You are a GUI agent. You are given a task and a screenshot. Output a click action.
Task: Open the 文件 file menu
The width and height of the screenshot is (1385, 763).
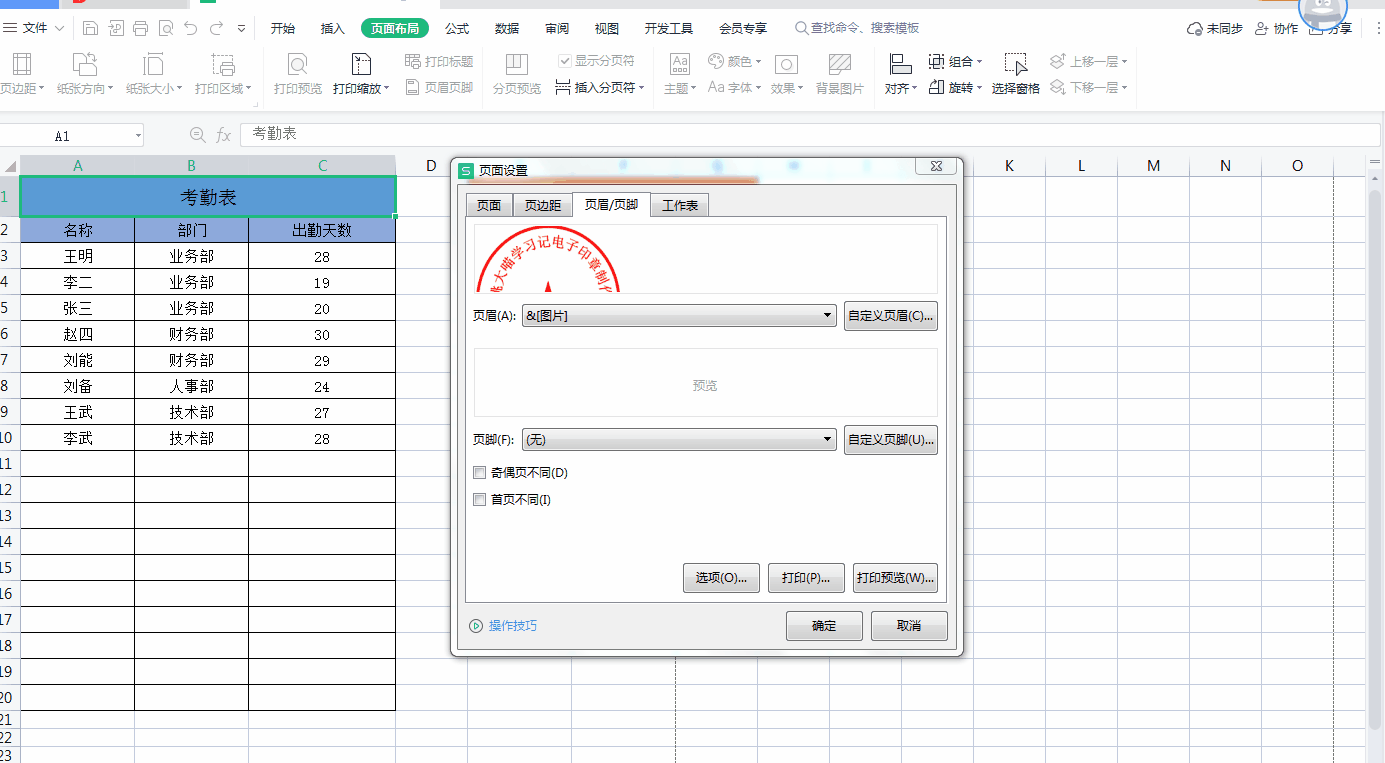[x=34, y=29]
